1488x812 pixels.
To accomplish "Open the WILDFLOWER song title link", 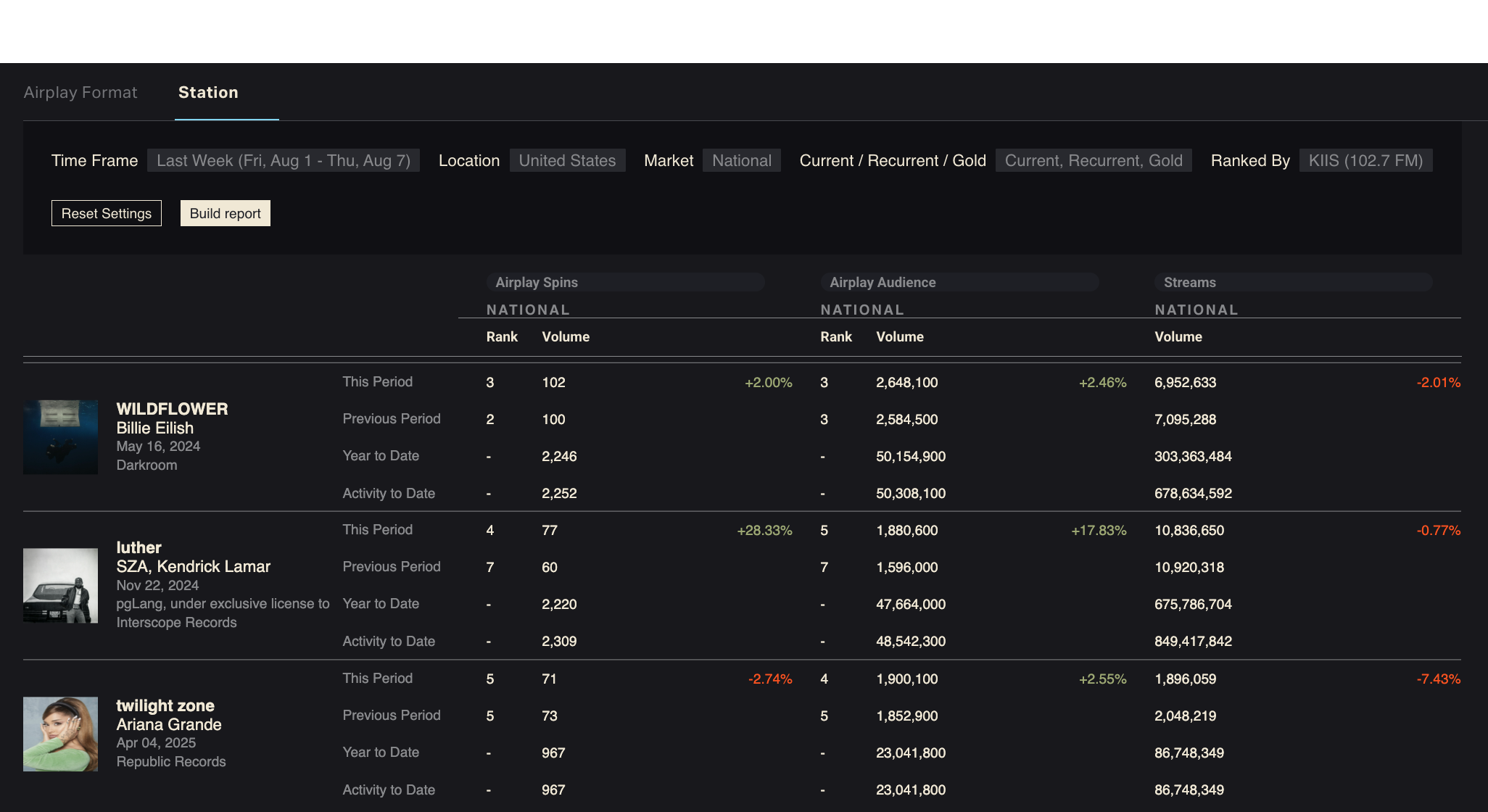I will (172, 409).
